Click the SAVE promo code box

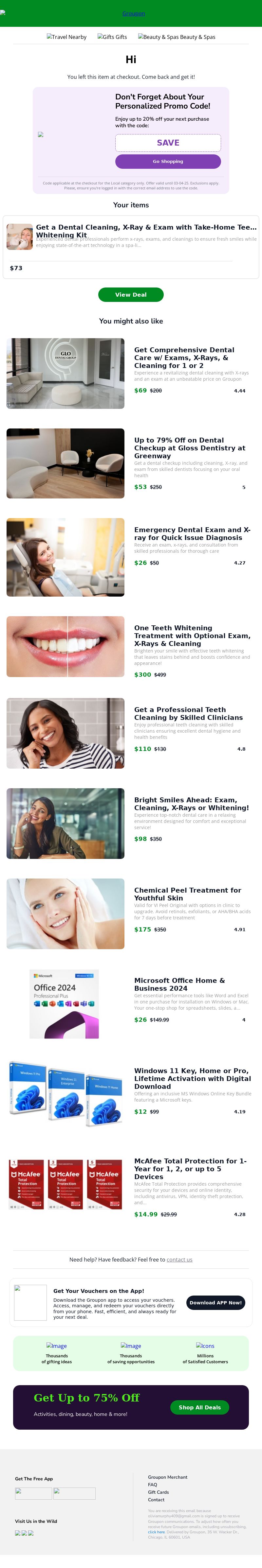pyautogui.click(x=168, y=142)
